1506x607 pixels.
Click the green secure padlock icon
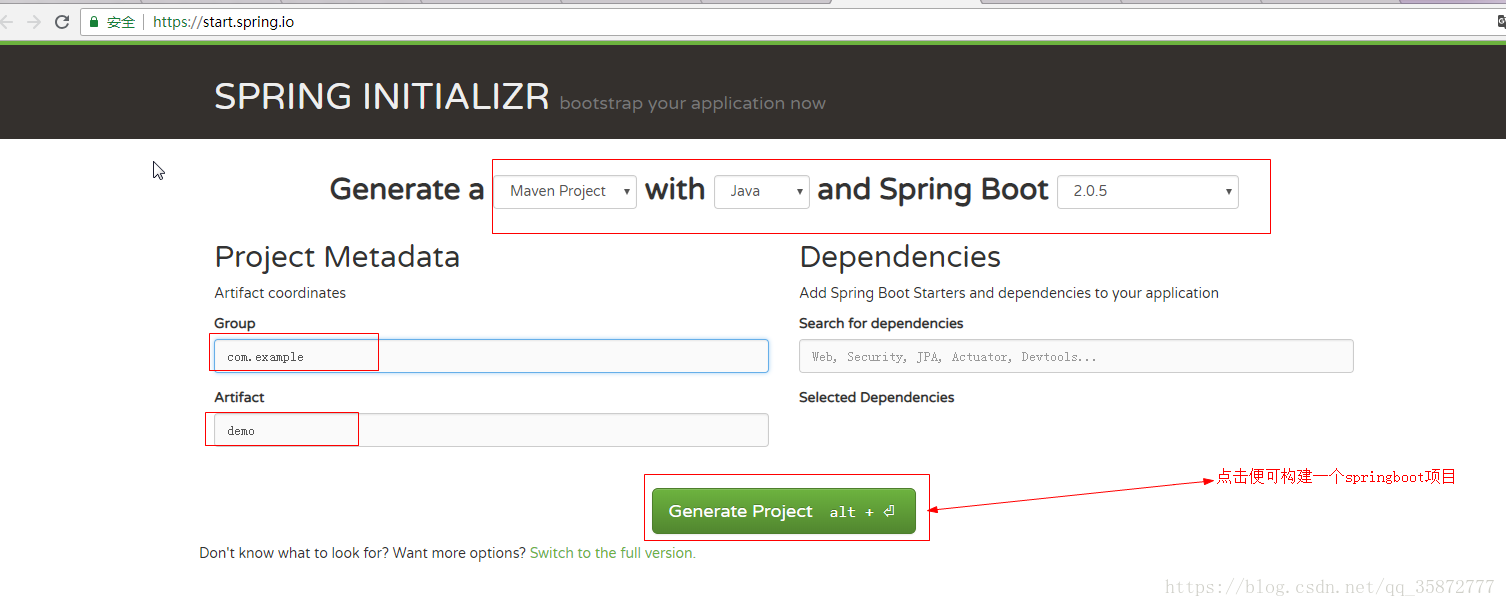[x=94, y=21]
